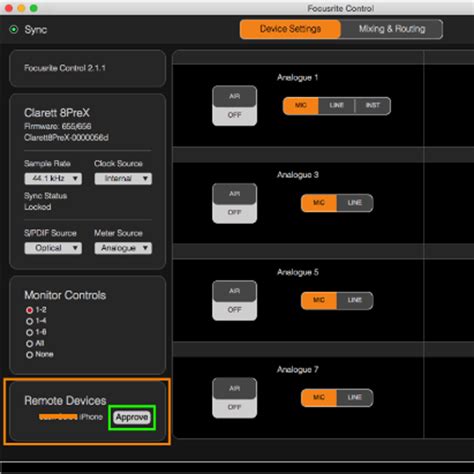Viewport: 474px width, 474px height.
Task: Select Monitor Controls 1-4 option
Action: (x=29, y=321)
